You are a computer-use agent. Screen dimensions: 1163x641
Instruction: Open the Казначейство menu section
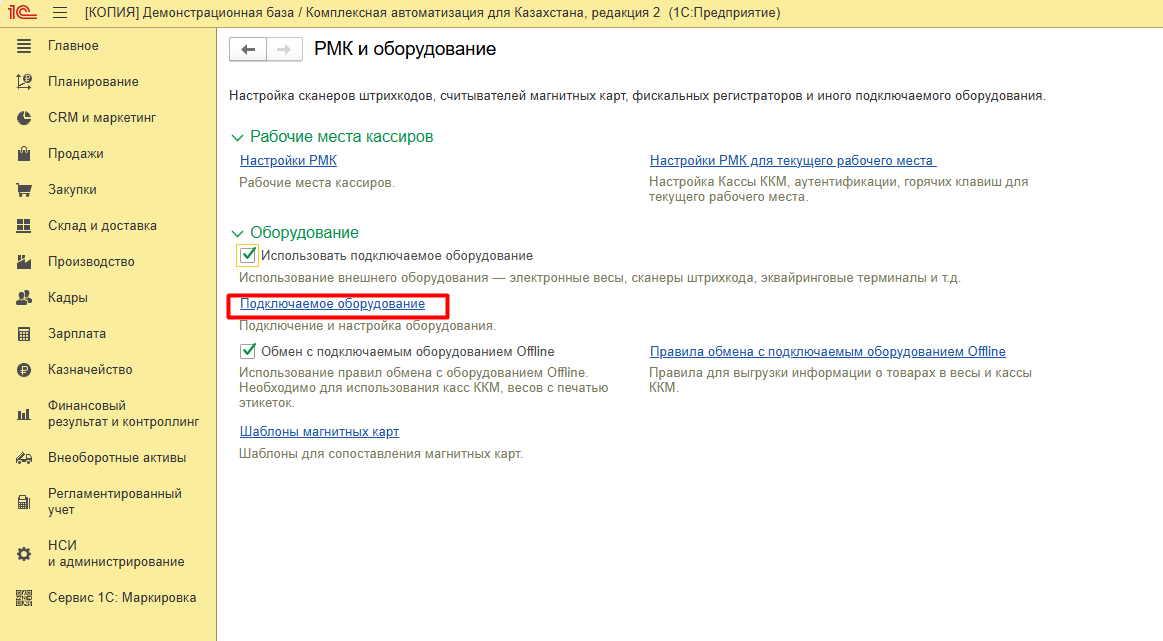pos(90,370)
